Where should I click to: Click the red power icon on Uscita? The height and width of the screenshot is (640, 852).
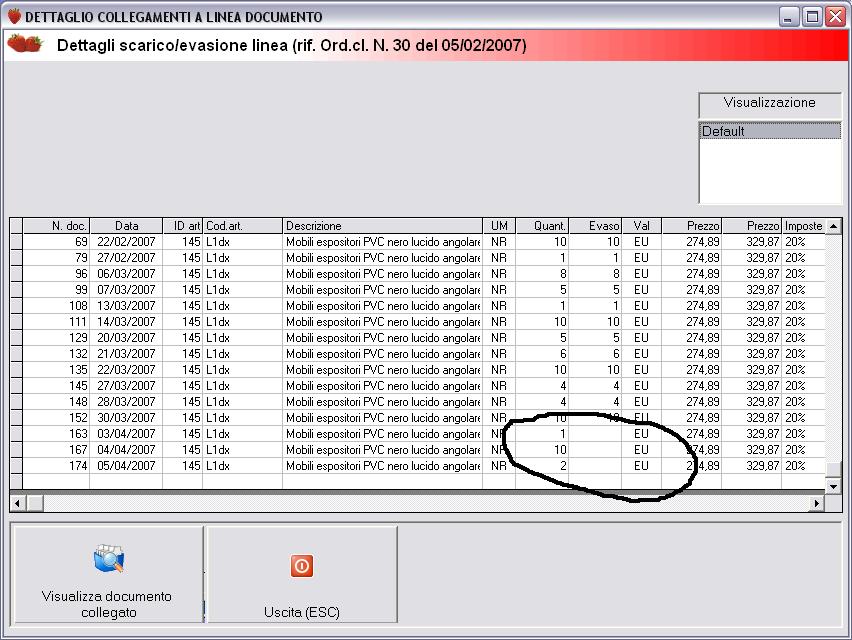pos(302,566)
